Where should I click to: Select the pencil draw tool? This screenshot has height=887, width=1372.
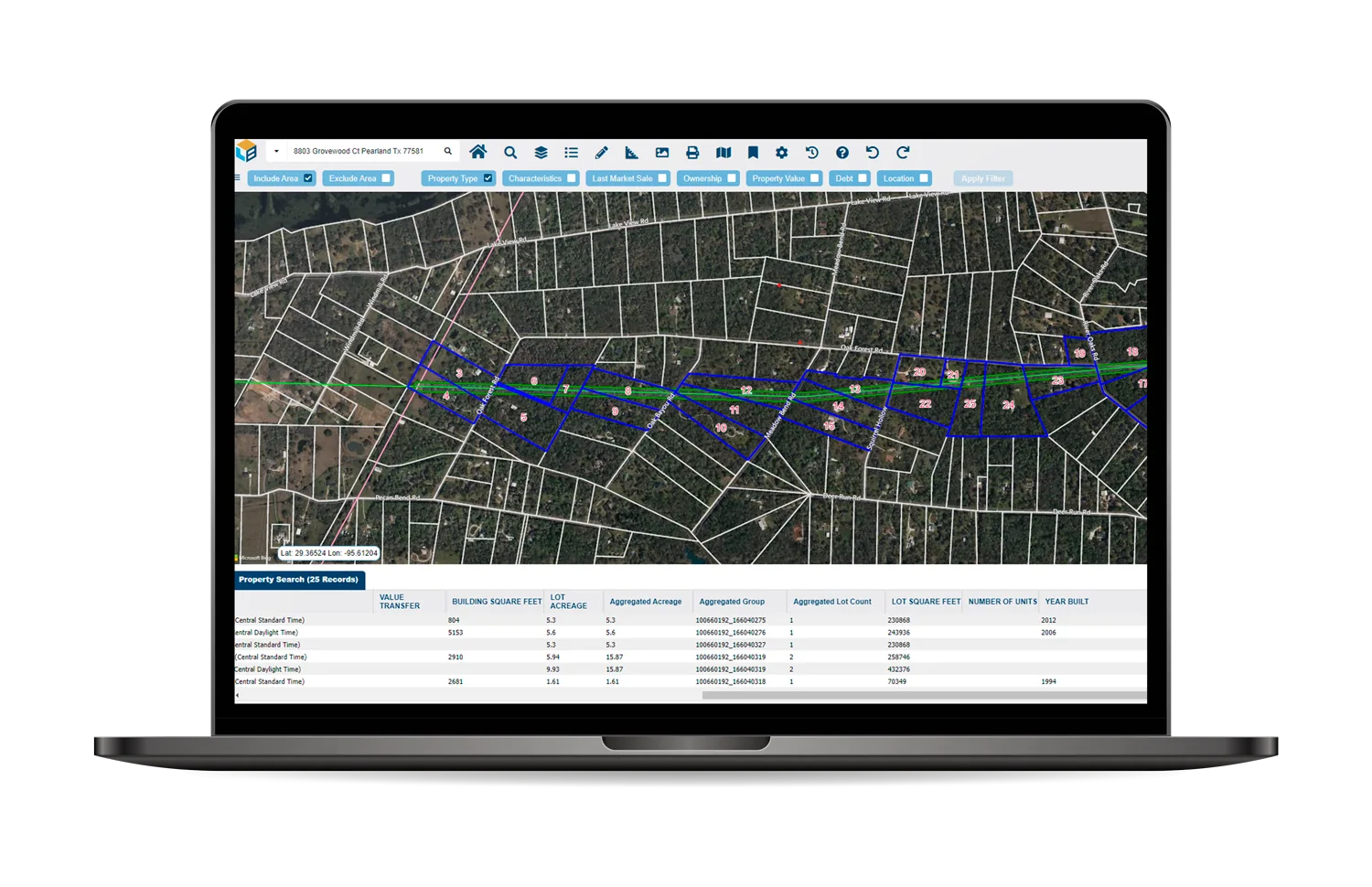601,153
